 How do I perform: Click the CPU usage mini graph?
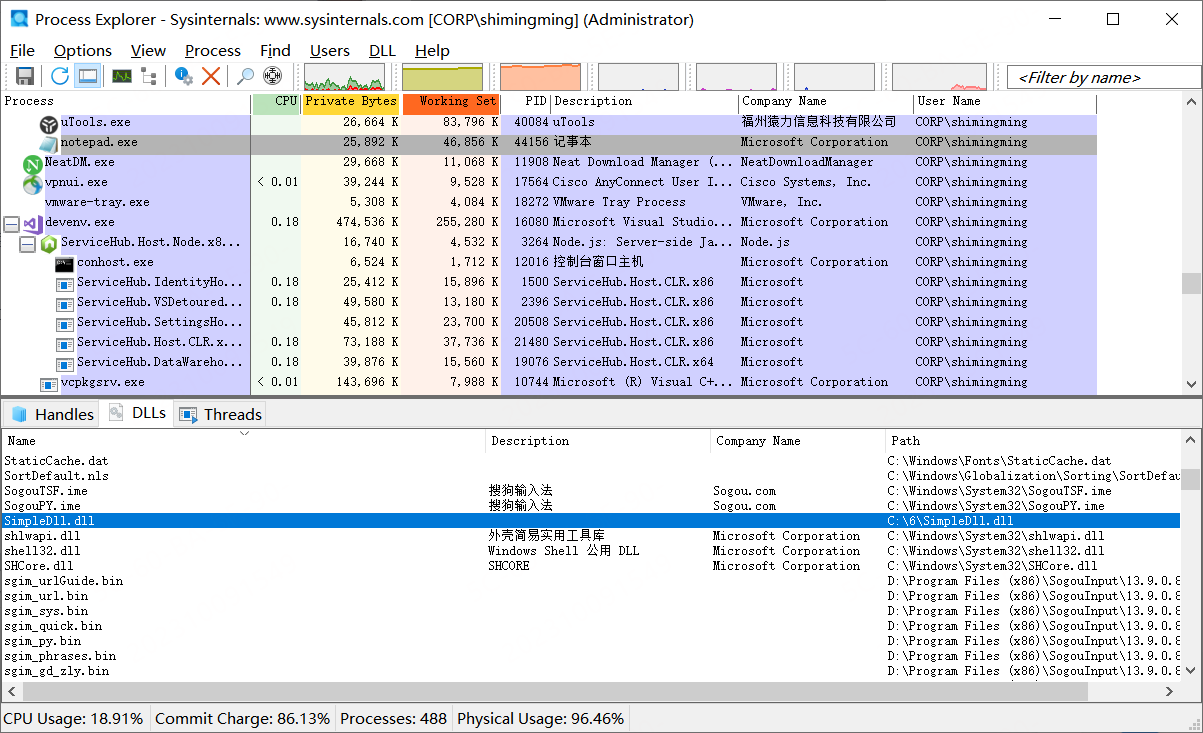coord(344,77)
